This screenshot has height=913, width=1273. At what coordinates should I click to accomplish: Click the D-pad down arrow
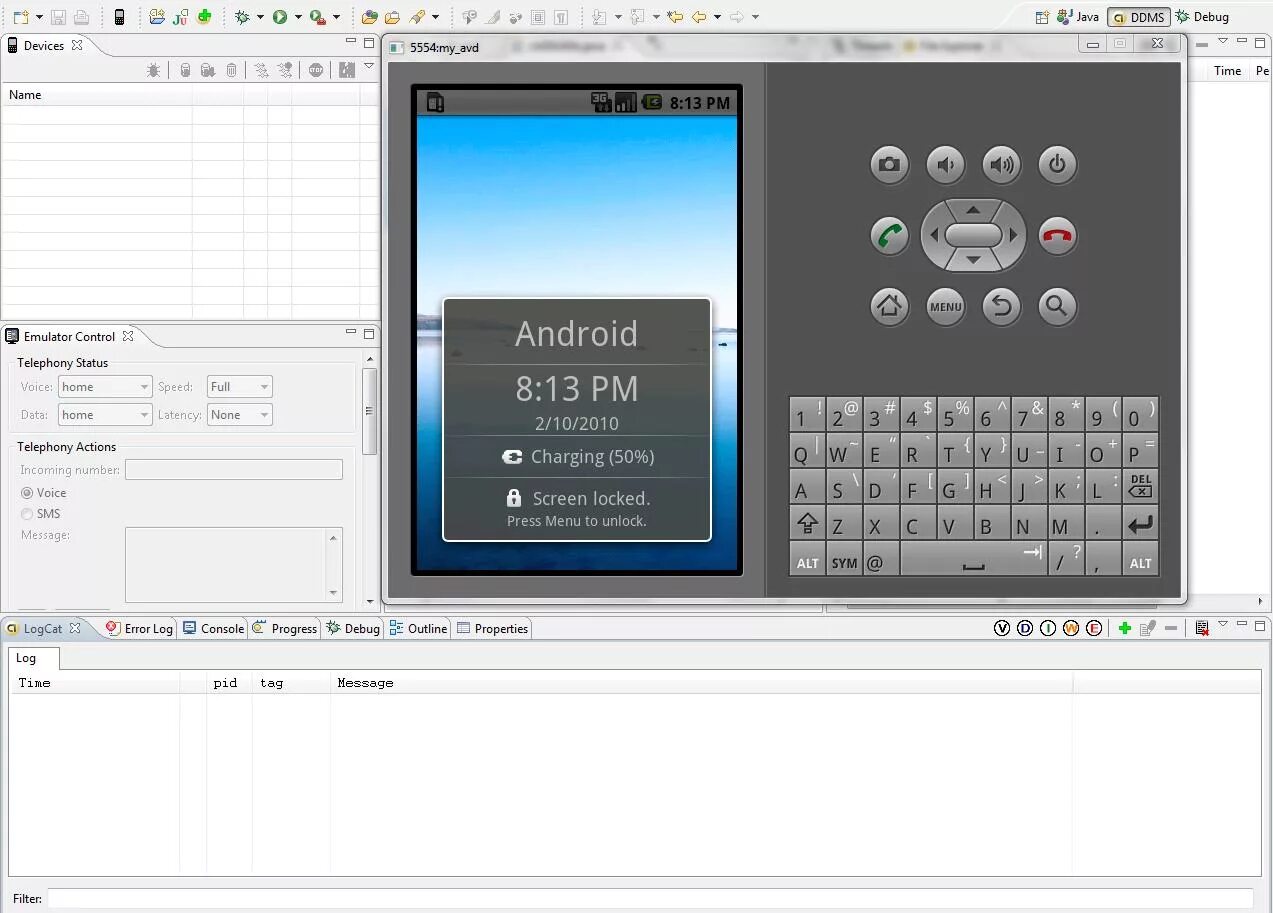tap(973, 261)
